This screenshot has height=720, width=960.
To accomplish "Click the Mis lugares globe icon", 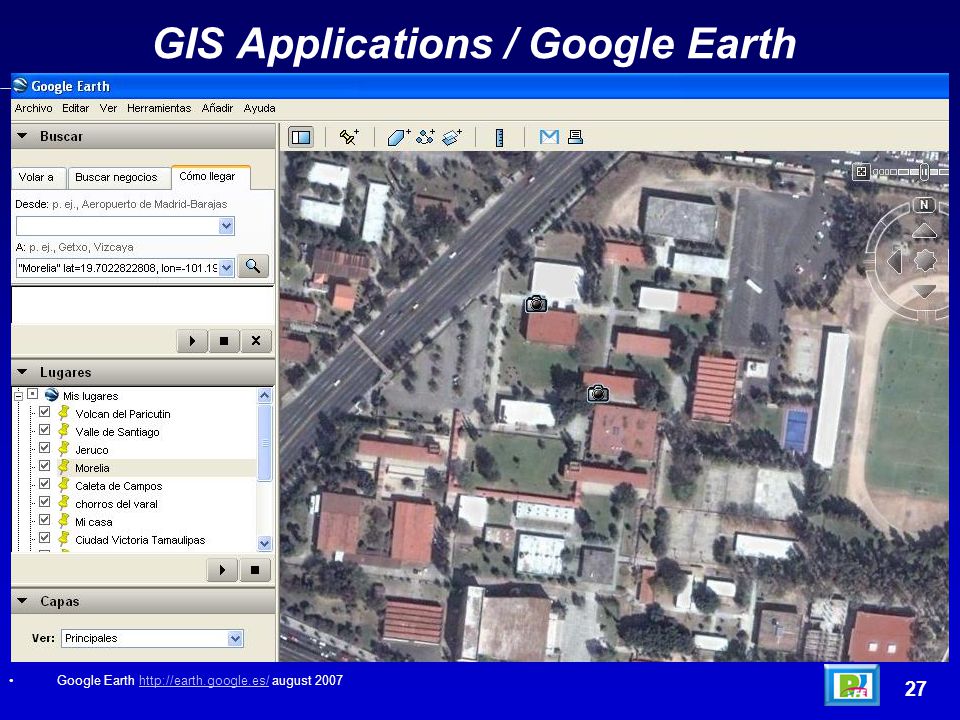I will (x=52, y=395).
